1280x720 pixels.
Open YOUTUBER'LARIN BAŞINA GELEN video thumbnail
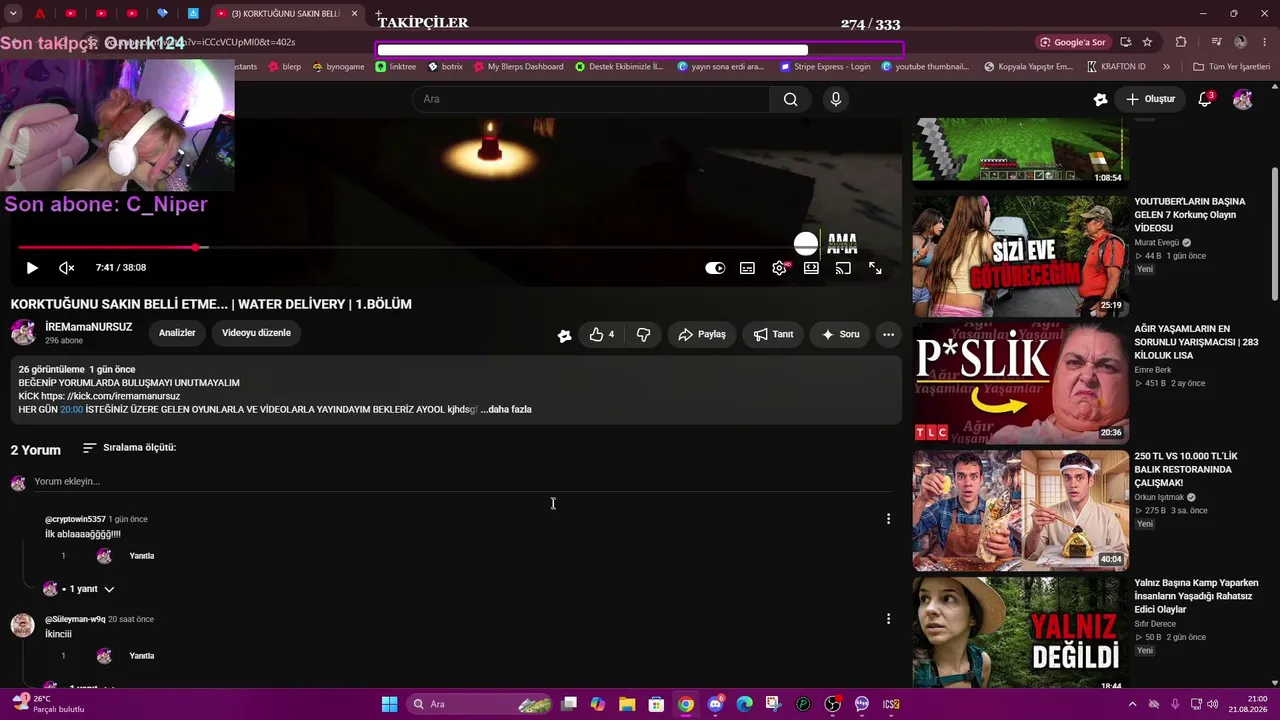point(1020,256)
